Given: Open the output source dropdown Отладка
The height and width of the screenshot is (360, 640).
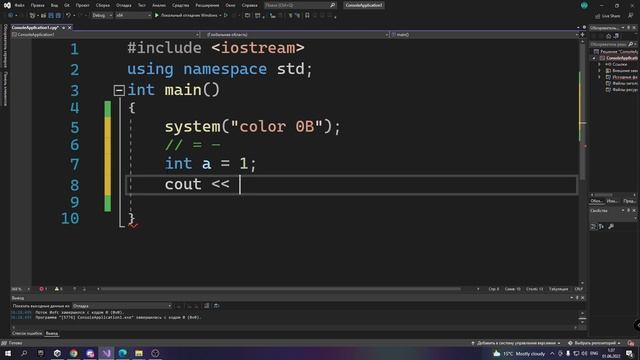Looking at the screenshot, I should [x=122, y=306].
